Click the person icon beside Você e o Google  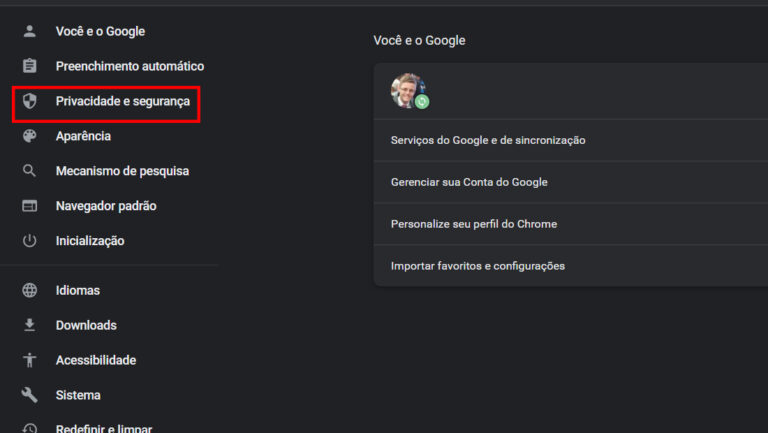[30, 31]
